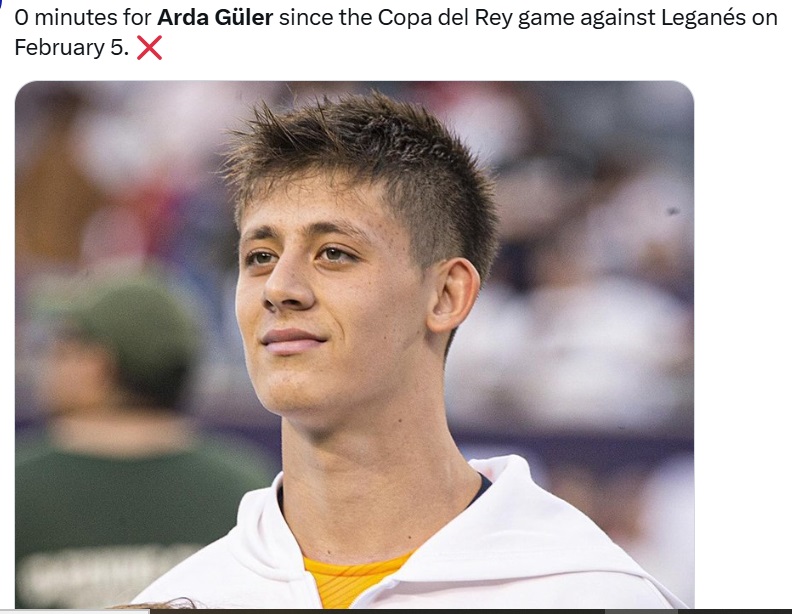Click the blurred crowd at photo's right side
This screenshot has height=614, width=792.
(596, 303)
